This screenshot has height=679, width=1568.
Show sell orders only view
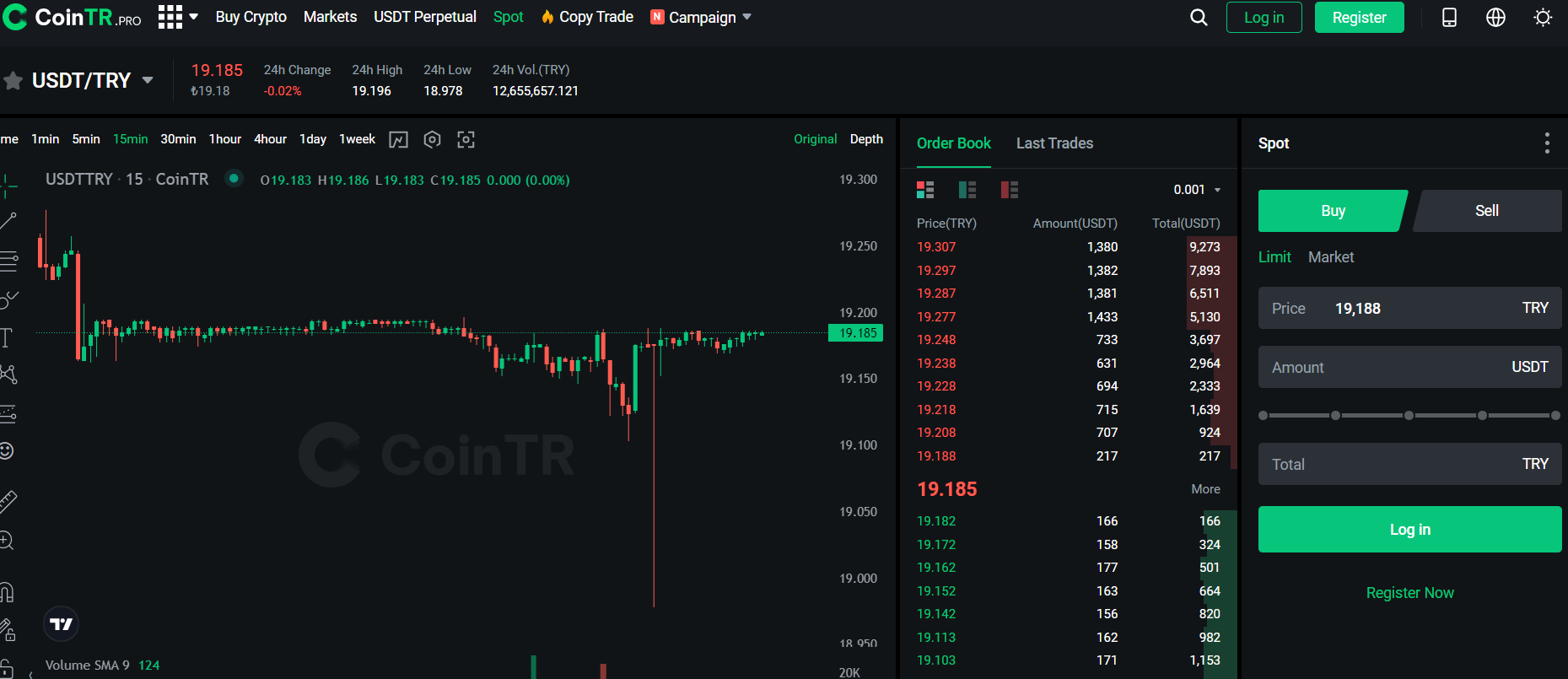tap(1010, 190)
